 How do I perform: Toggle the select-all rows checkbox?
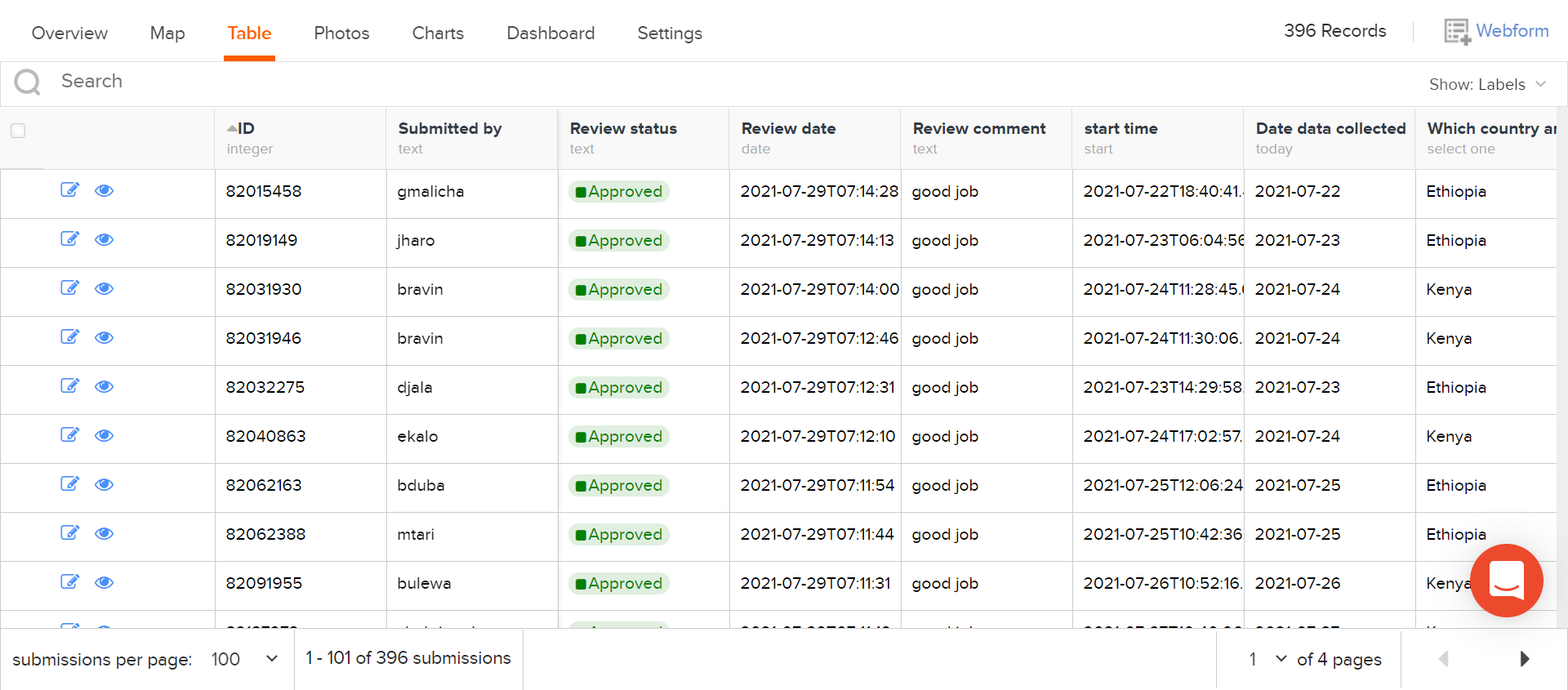click(x=18, y=131)
